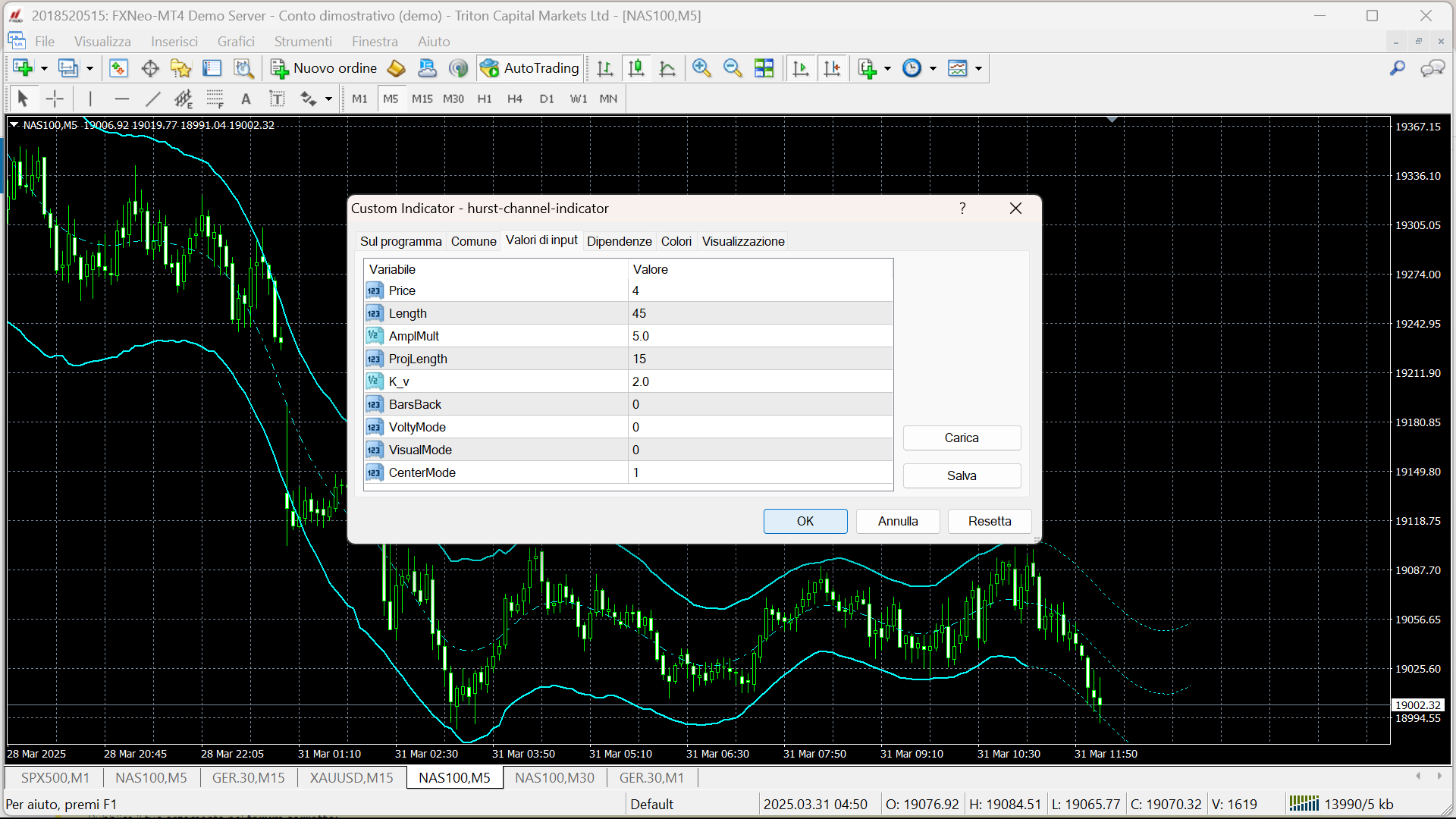Click the zoom in magnifier icon
This screenshot has width=1456, height=819.
pos(701,68)
